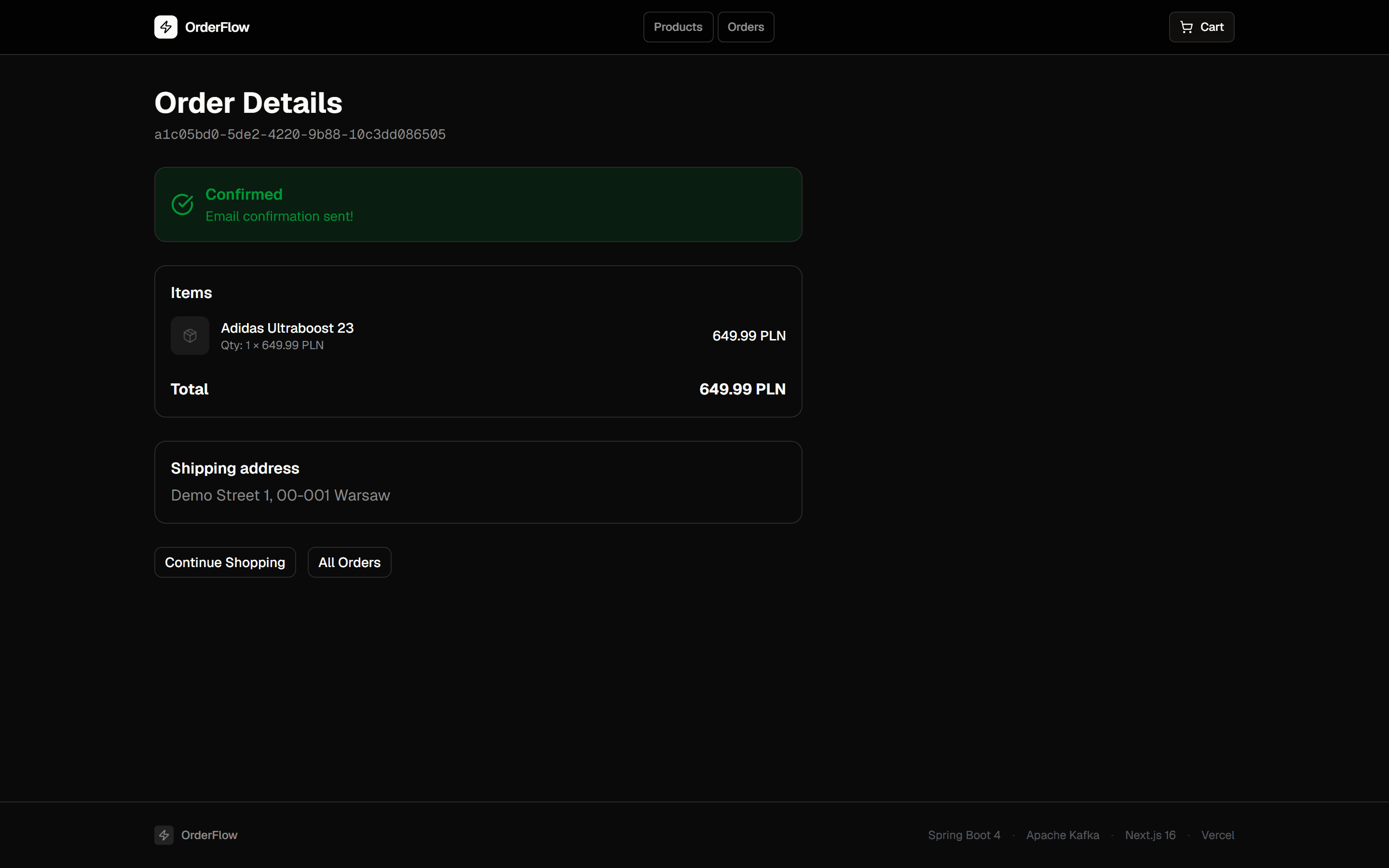Click the Order Details heading
The height and width of the screenshot is (868, 1389).
pos(248,103)
